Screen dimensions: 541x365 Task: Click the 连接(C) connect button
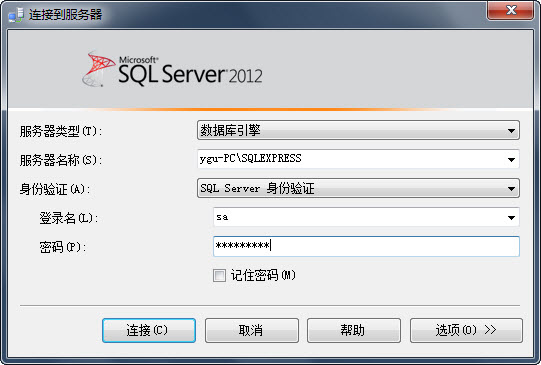tap(149, 330)
